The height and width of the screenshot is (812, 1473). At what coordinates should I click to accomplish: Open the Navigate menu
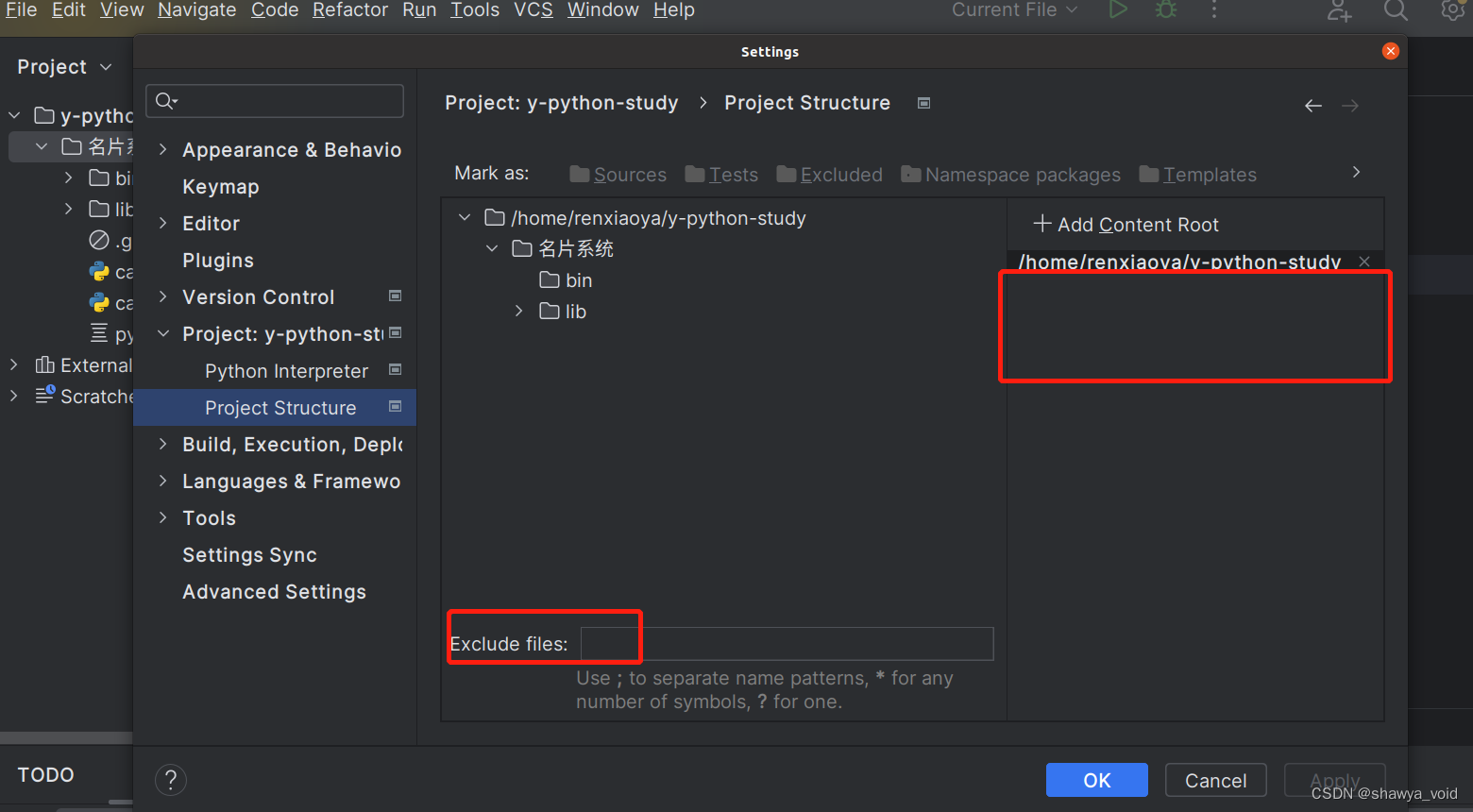tap(196, 10)
